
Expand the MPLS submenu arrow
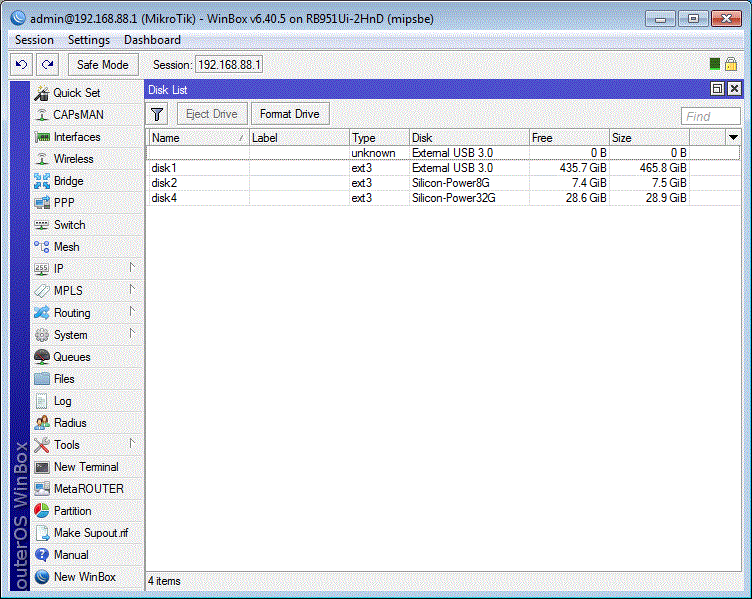132,290
